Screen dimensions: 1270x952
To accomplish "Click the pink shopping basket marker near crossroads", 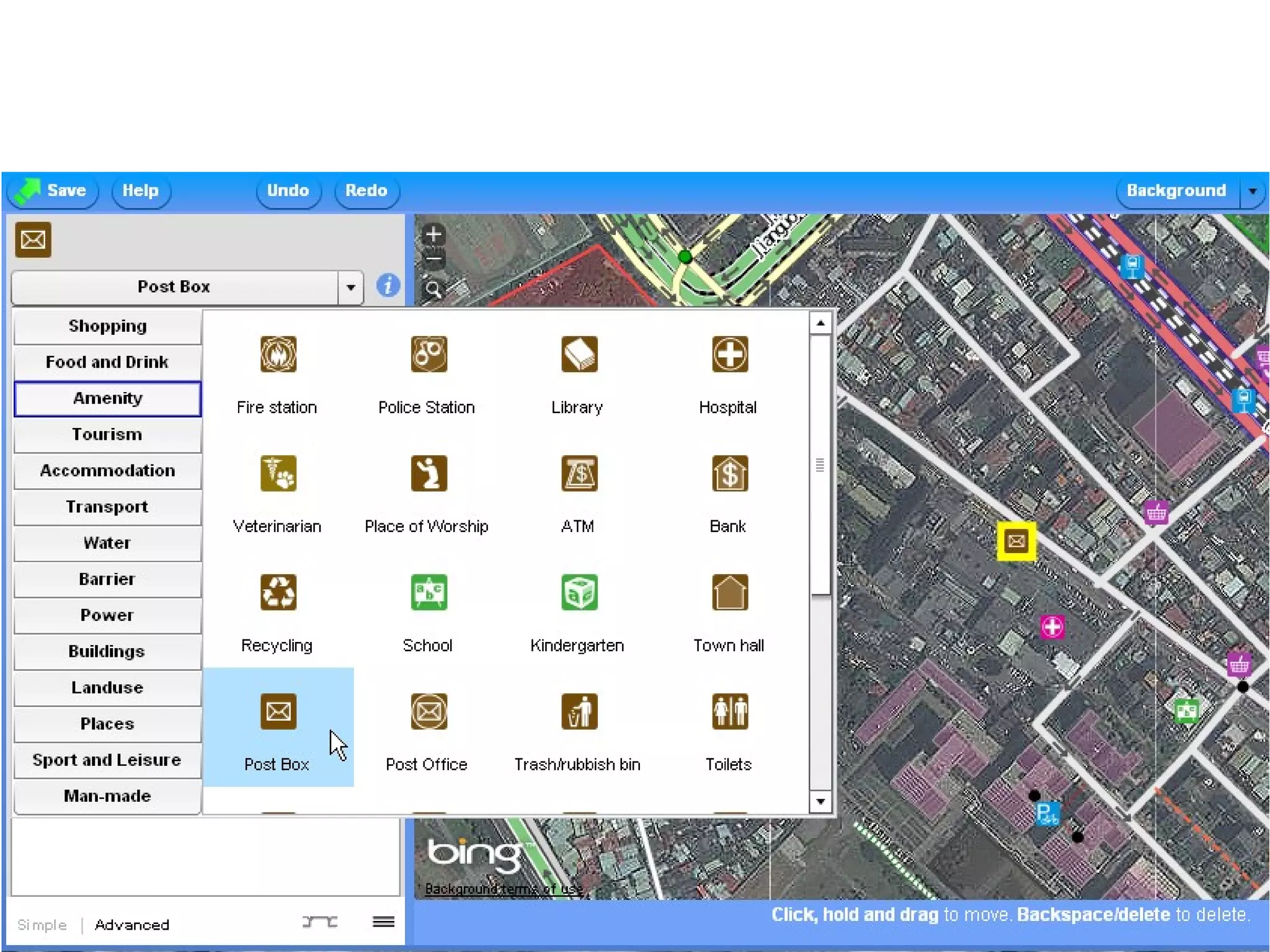I will [x=1156, y=513].
